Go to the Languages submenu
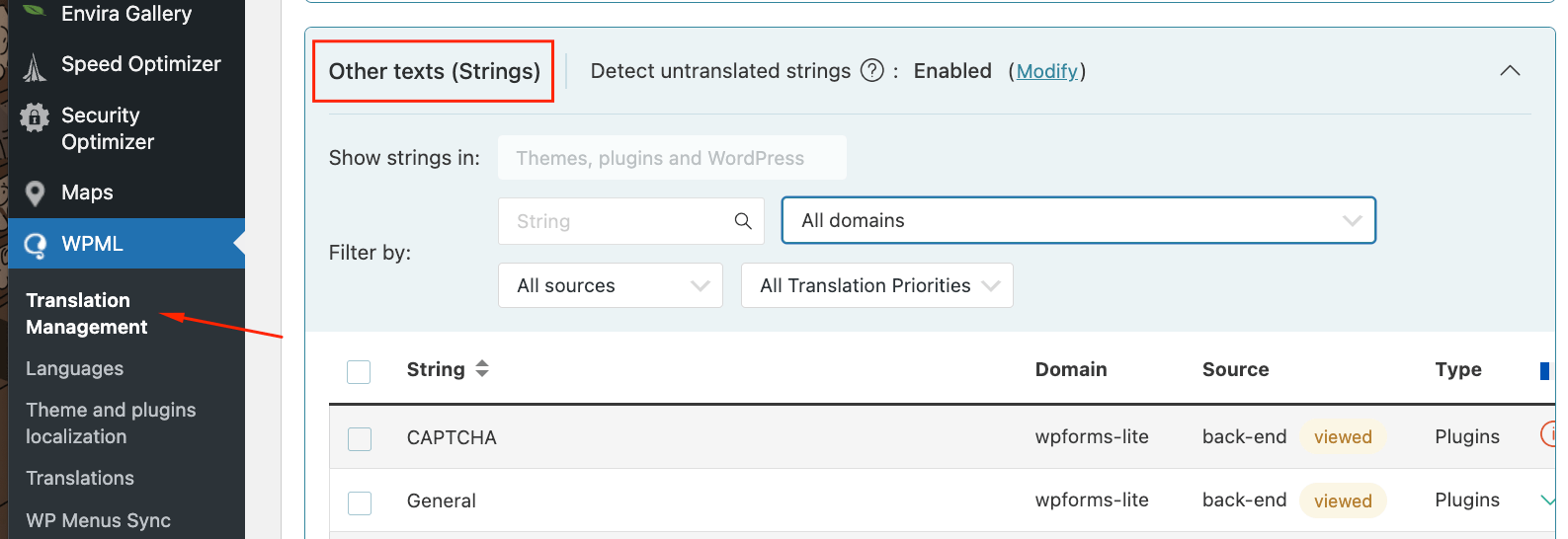Screen dimensions: 1568x539 pos(75,368)
